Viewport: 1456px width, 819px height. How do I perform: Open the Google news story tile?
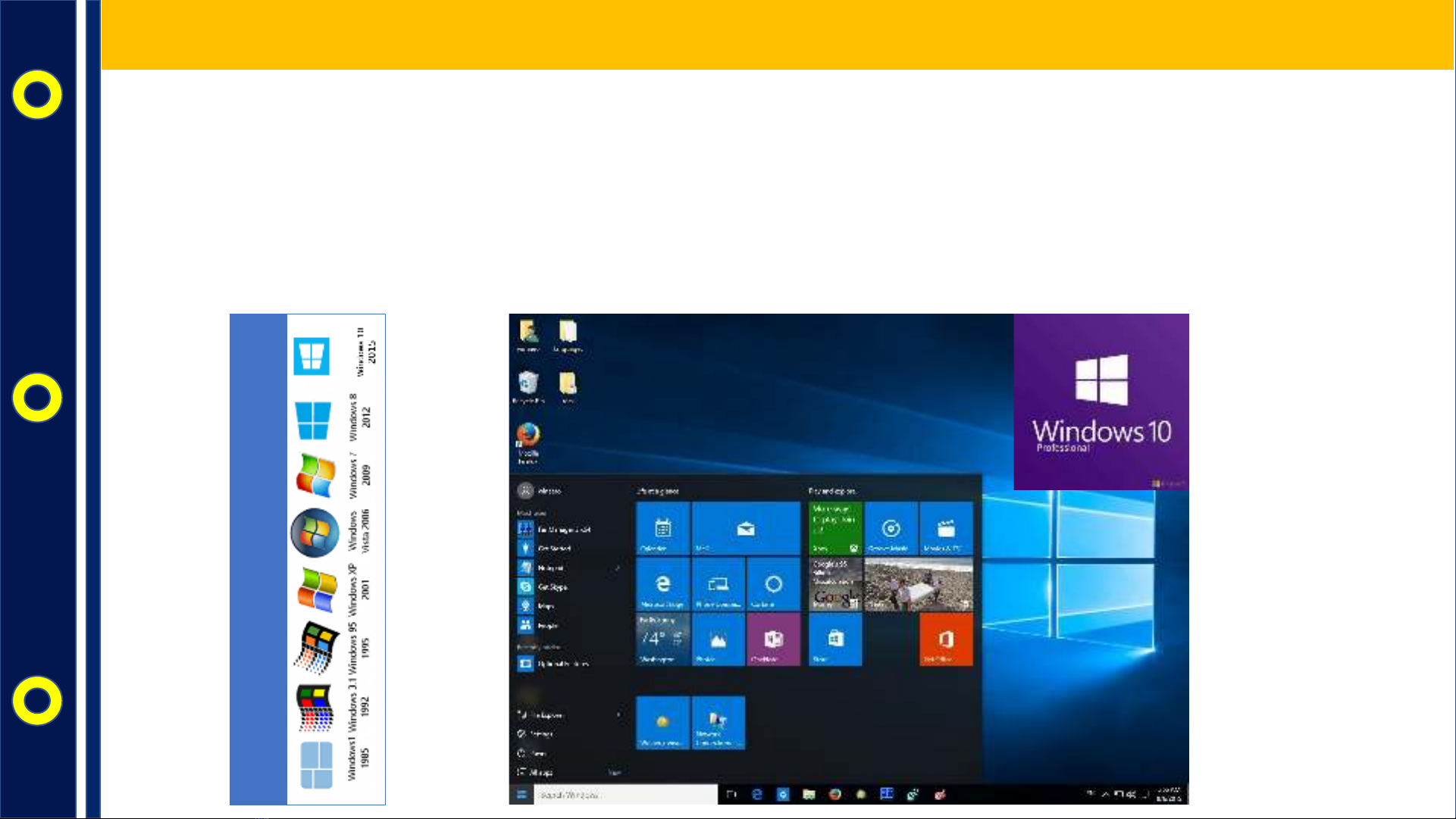(x=835, y=584)
